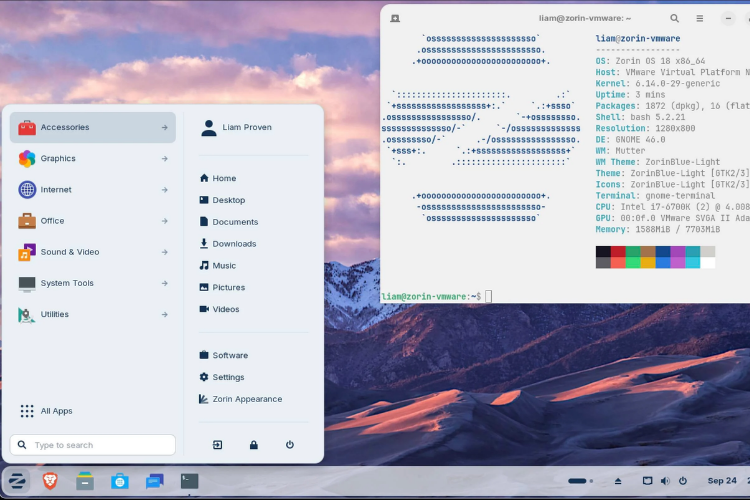
Task: Click the terminal prompt line liam@zorin-vmware
Action: point(431,297)
